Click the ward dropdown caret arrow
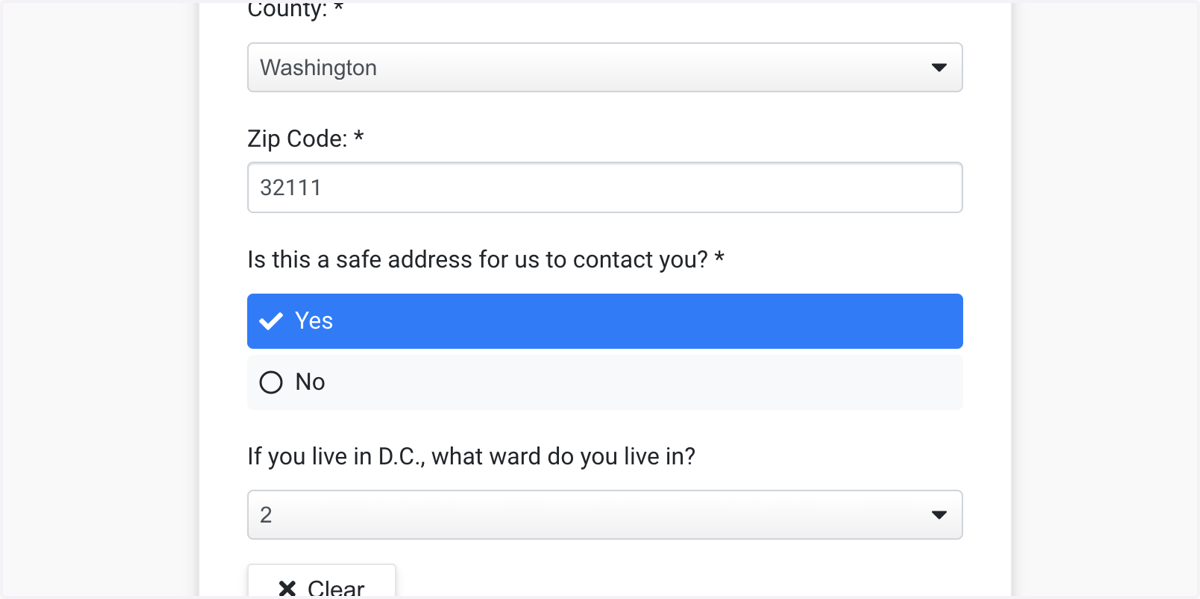This screenshot has height=599, width=1200. 939,515
